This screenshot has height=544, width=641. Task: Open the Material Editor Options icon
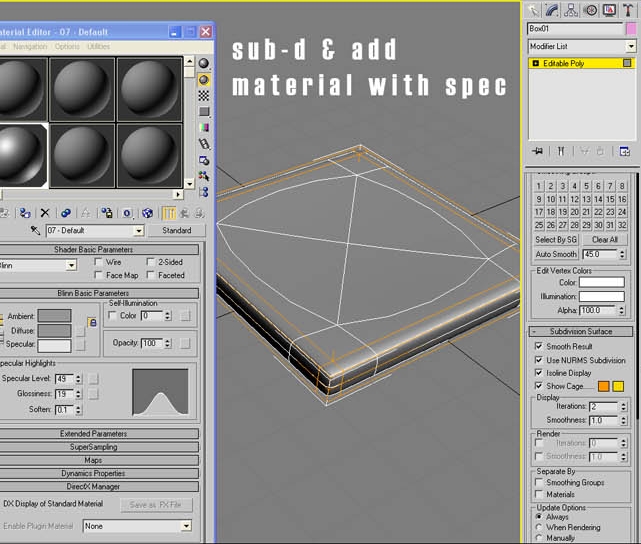pos(204,160)
